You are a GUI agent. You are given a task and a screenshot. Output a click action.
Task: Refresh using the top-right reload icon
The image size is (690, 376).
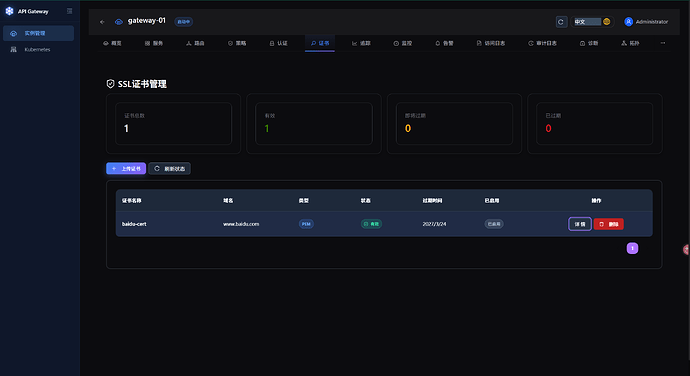pyautogui.click(x=561, y=22)
